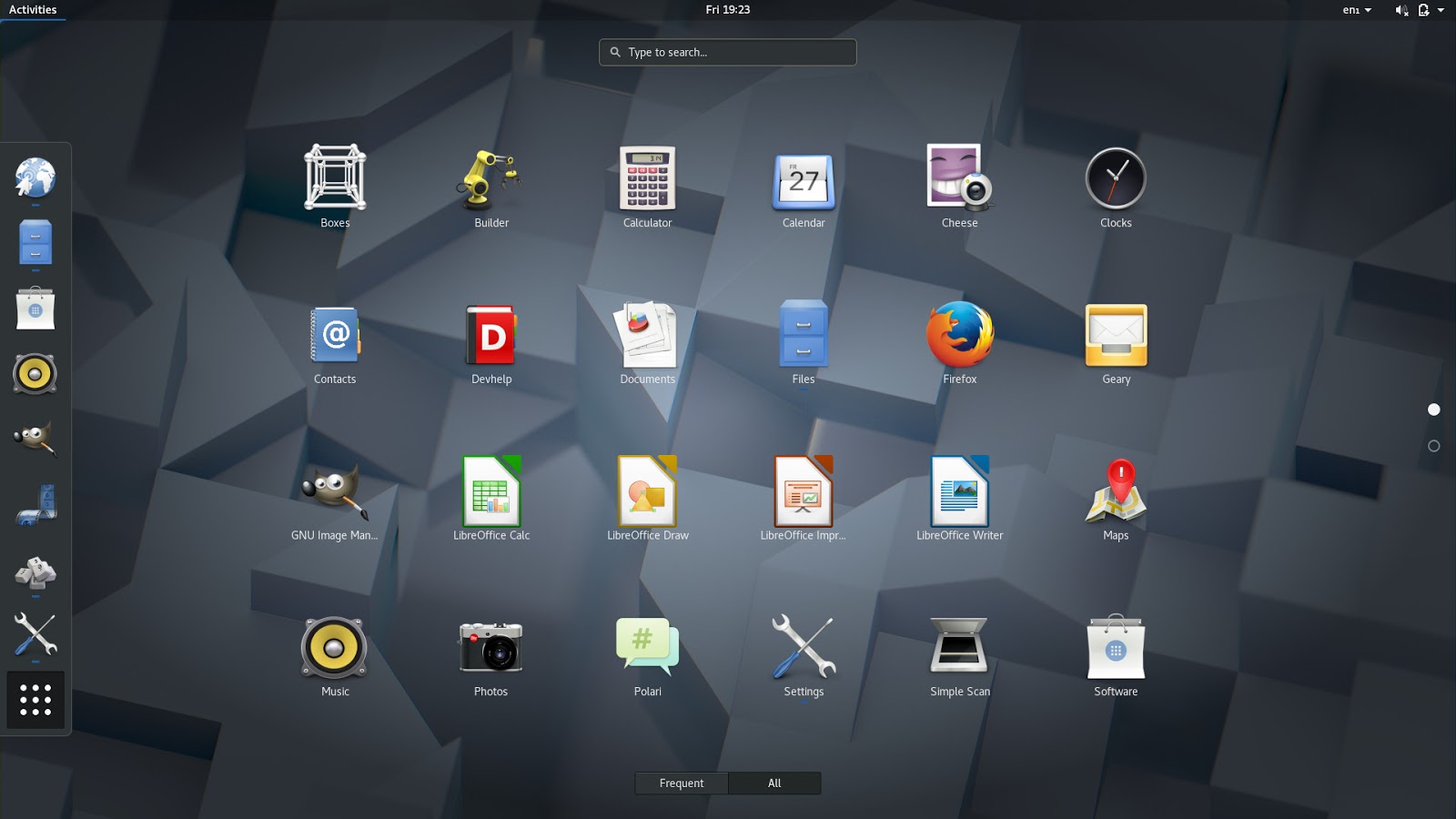Switch to the Frequent apps tab
Viewport: 1456px width, 819px height.
pos(681,783)
